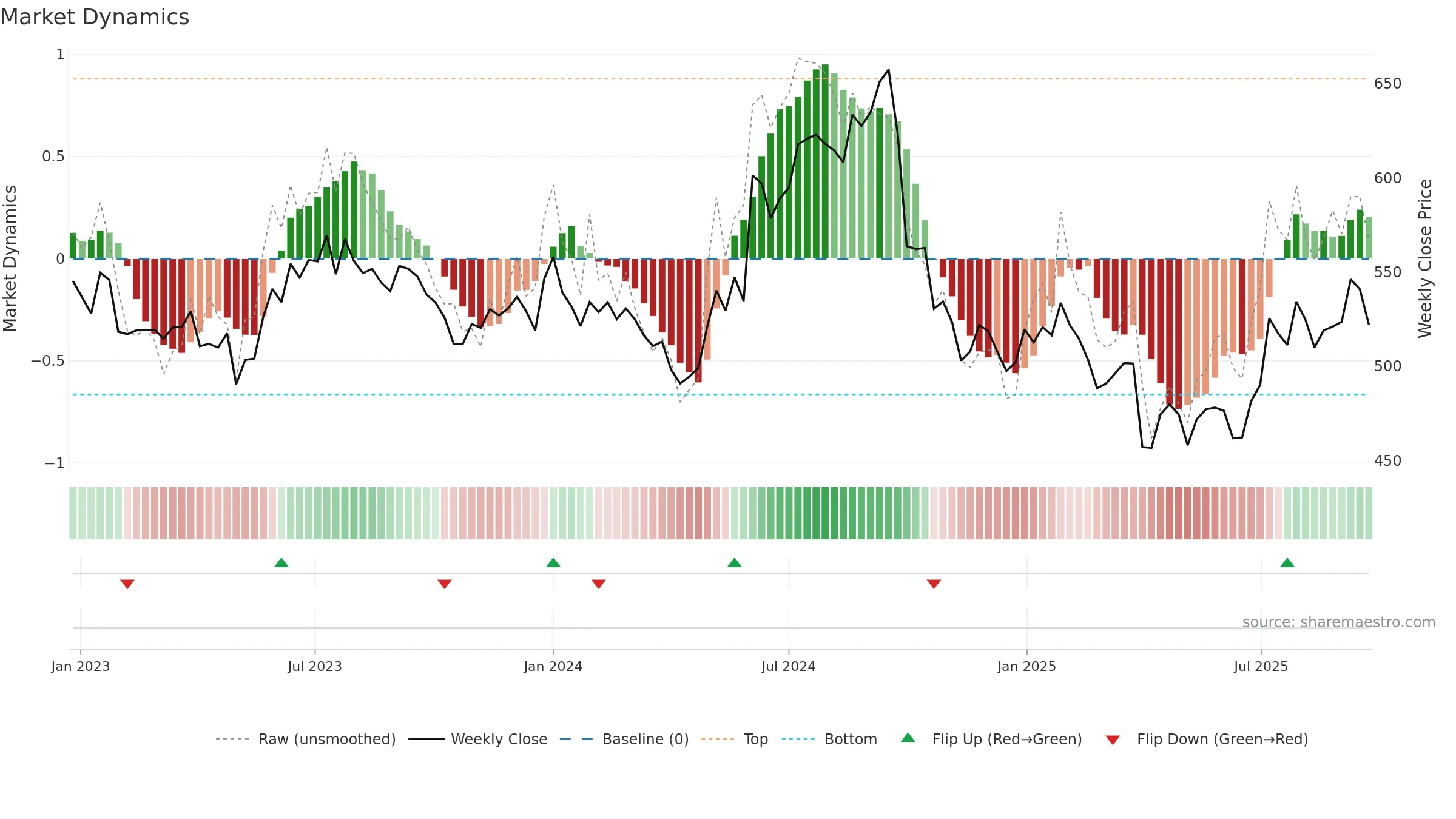Click the Market Dynamics chart title

coord(95,17)
